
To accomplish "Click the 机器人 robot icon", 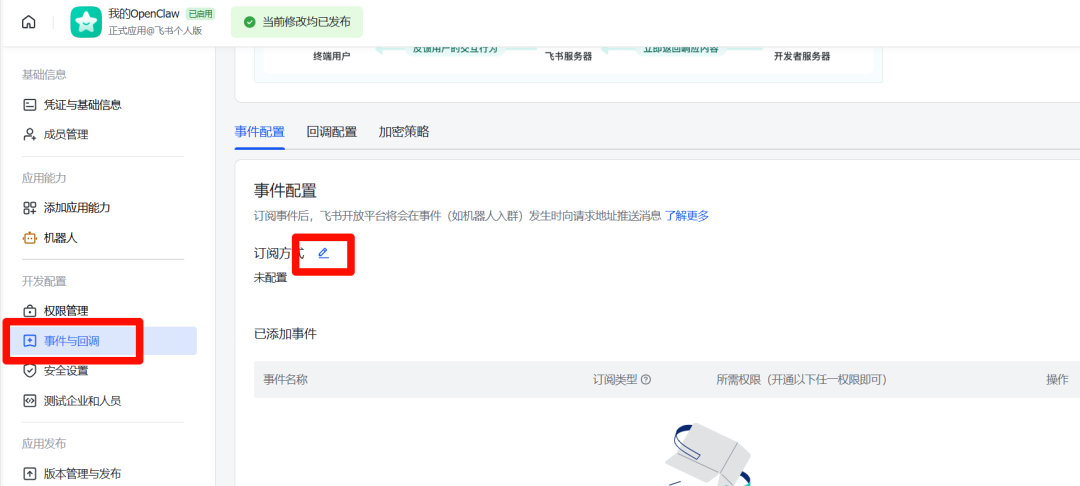I will (x=30, y=238).
